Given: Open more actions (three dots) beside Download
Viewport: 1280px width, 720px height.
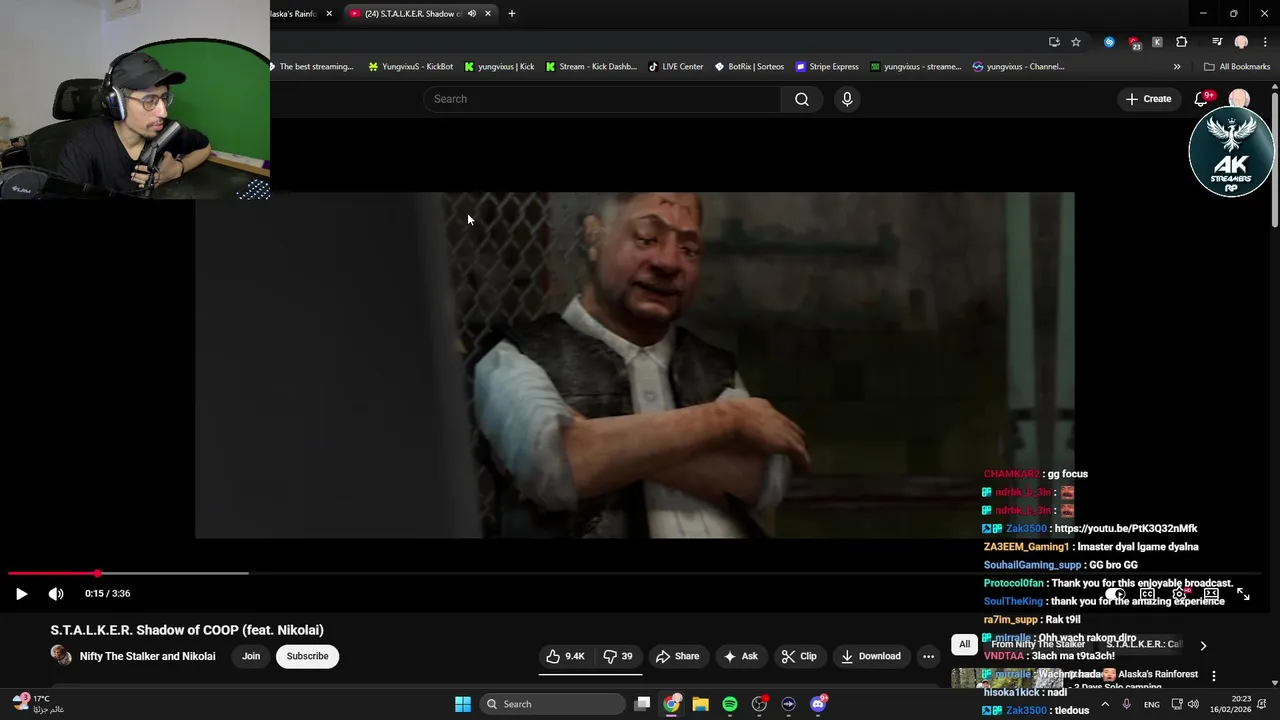Looking at the screenshot, I should pyautogui.click(x=928, y=656).
